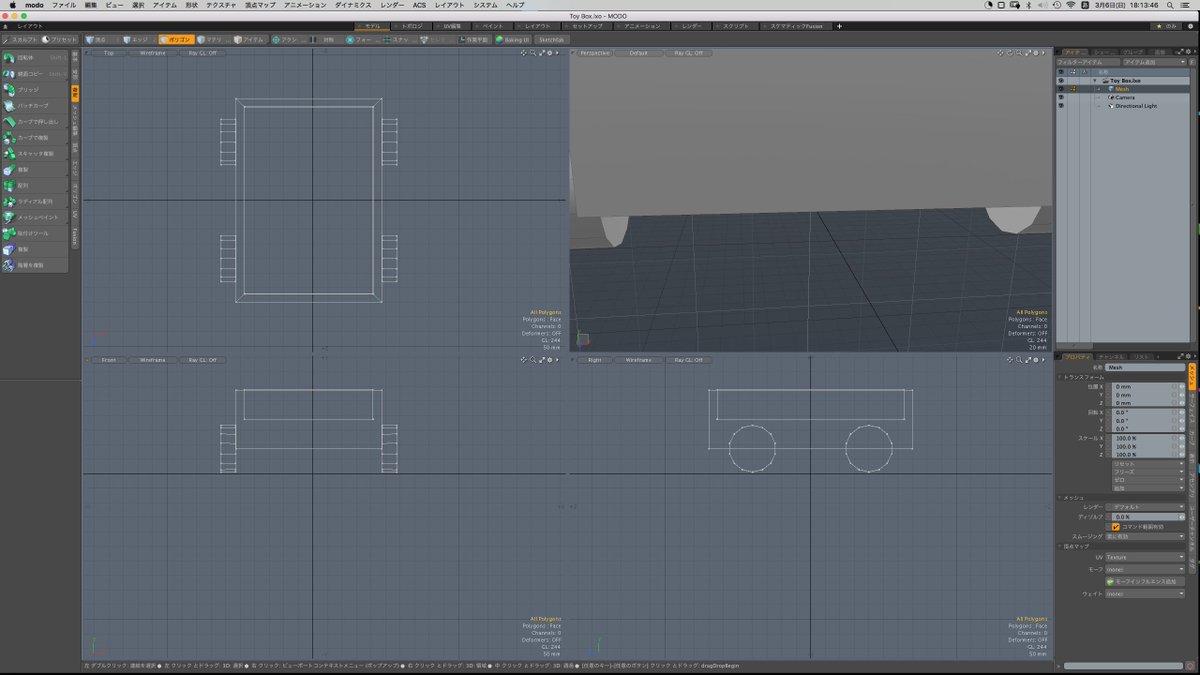Open the テクスチャ menu

tap(221, 5)
